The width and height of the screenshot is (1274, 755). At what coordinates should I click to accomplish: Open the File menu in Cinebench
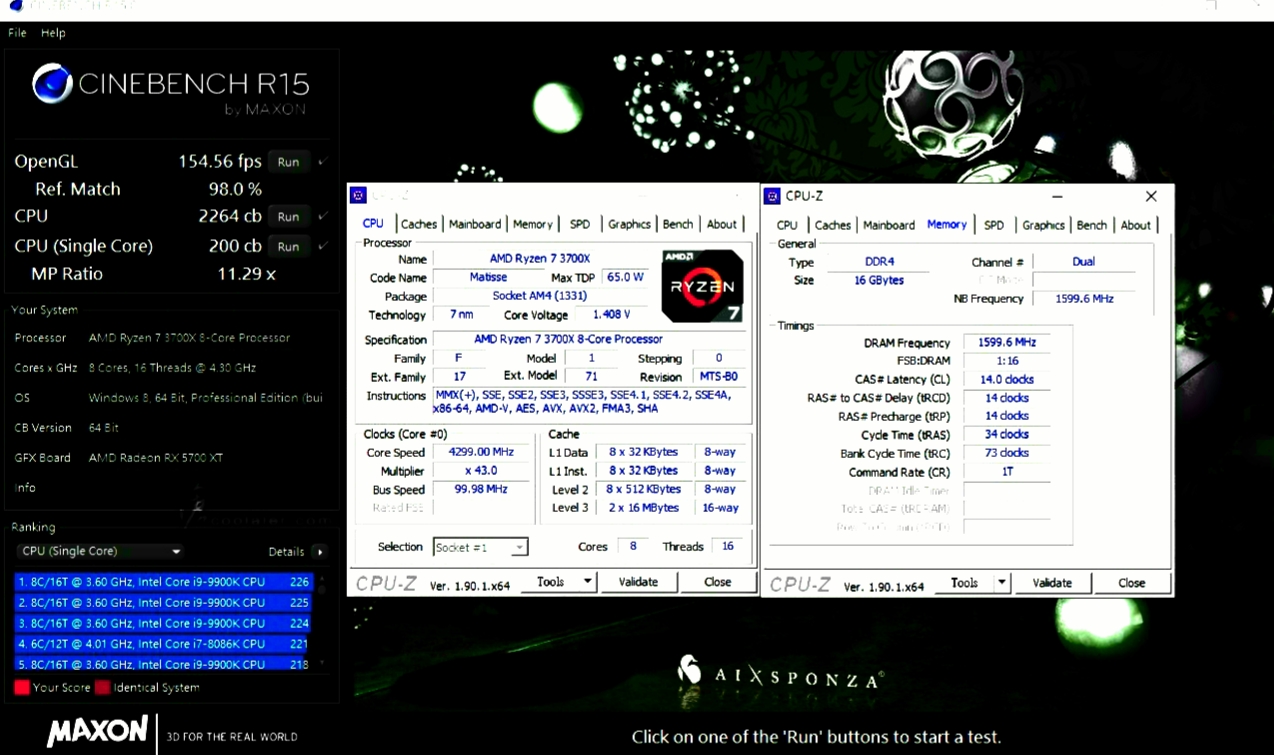click(17, 33)
